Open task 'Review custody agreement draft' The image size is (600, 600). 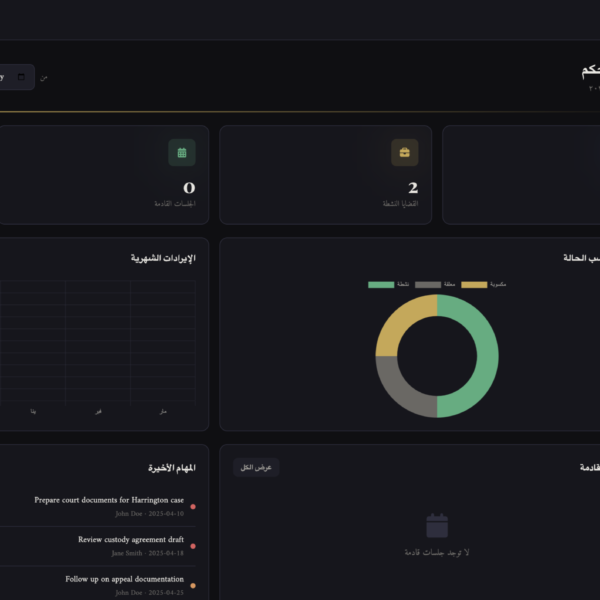pyautogui.click(x=131, y=540)
